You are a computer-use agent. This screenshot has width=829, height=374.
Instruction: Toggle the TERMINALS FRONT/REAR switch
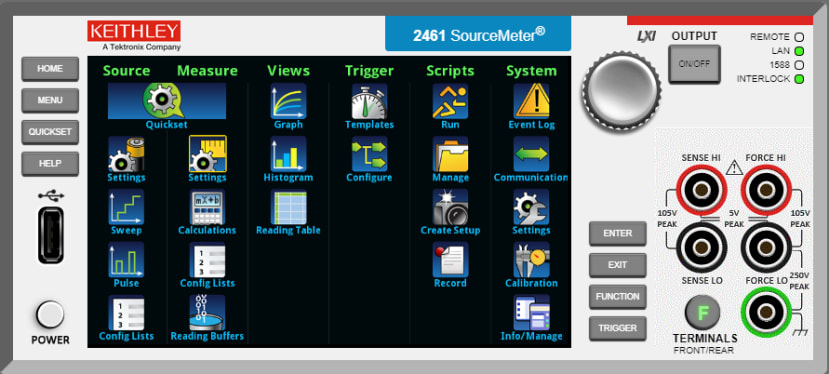(x=703, y=313)
